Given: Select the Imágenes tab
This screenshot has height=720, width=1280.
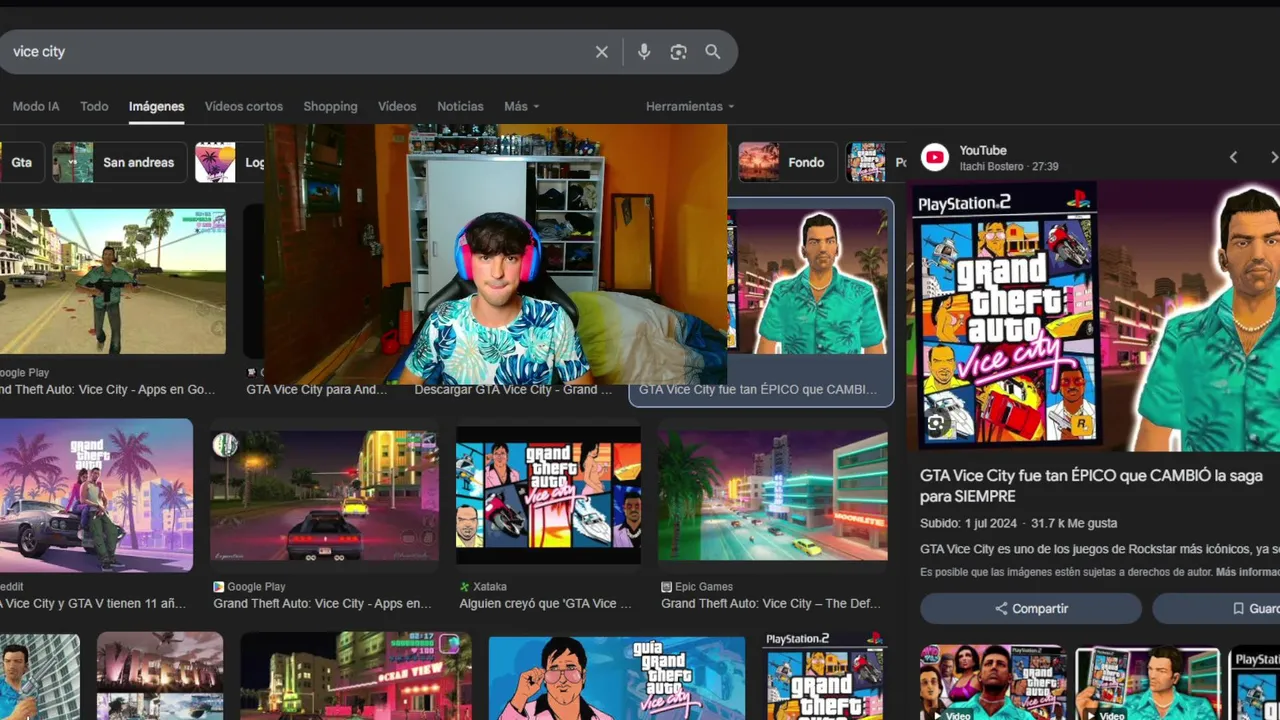Looking at the screenshot, I should pyautogui.click(x=156, y=107).
